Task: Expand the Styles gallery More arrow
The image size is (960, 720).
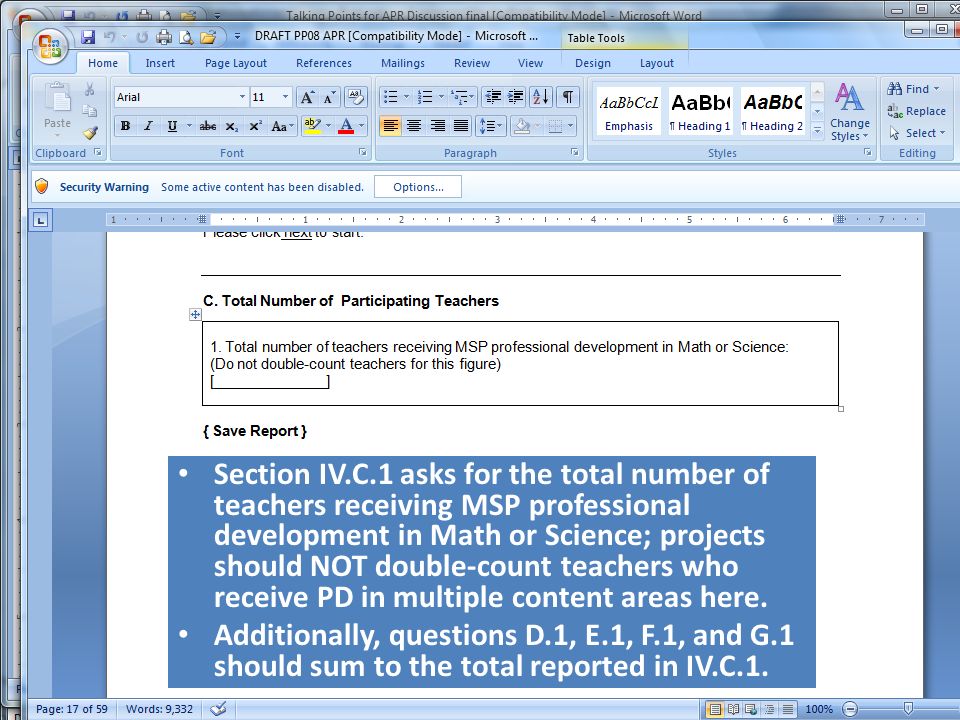Action: pyautogui.click(x=817, y=130)
